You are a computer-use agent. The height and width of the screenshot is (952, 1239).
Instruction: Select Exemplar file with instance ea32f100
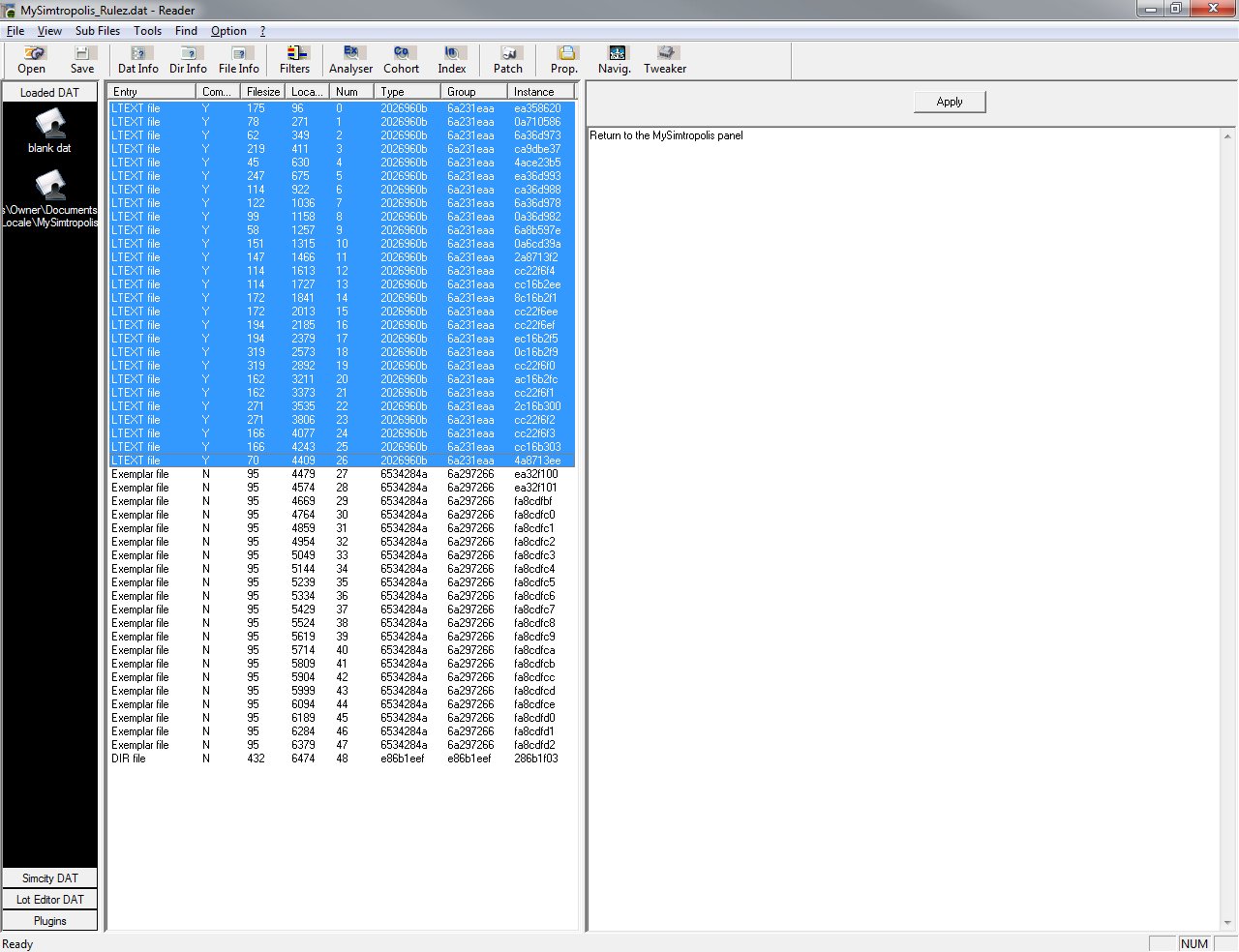click(x=342, y=474)
